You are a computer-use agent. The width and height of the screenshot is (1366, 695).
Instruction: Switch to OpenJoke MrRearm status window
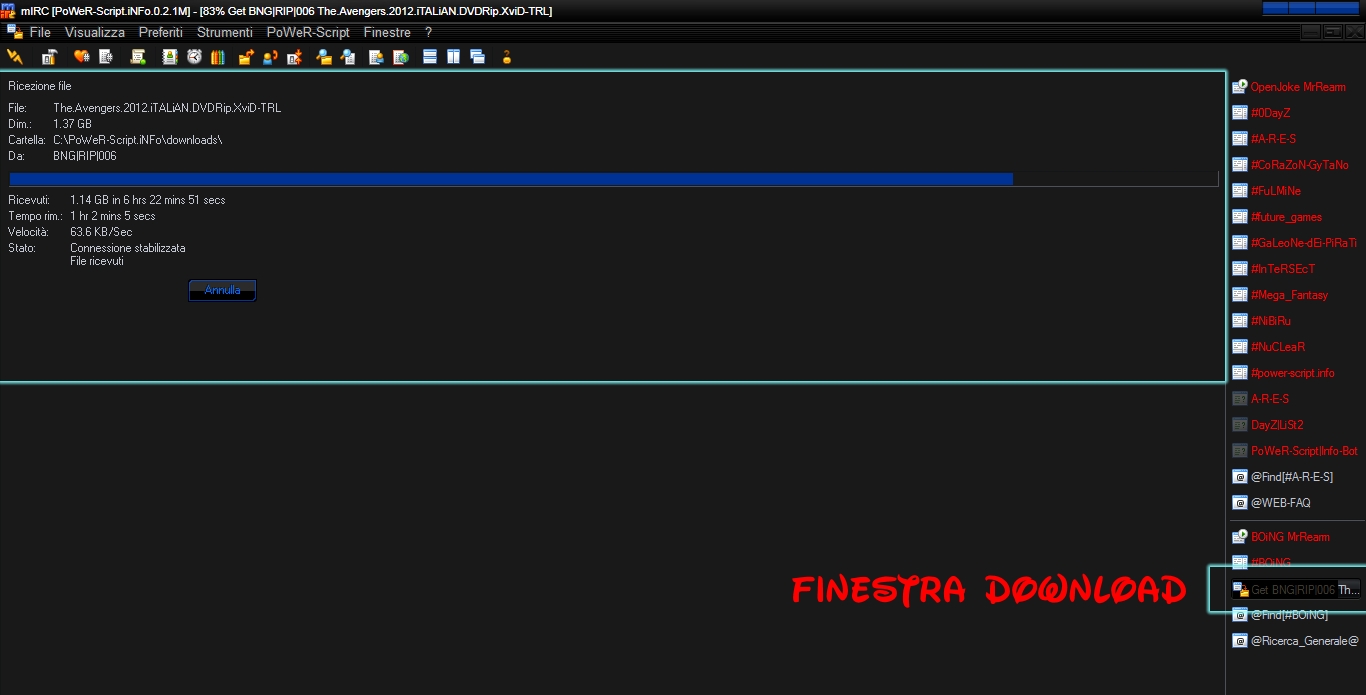point(1296,87)
